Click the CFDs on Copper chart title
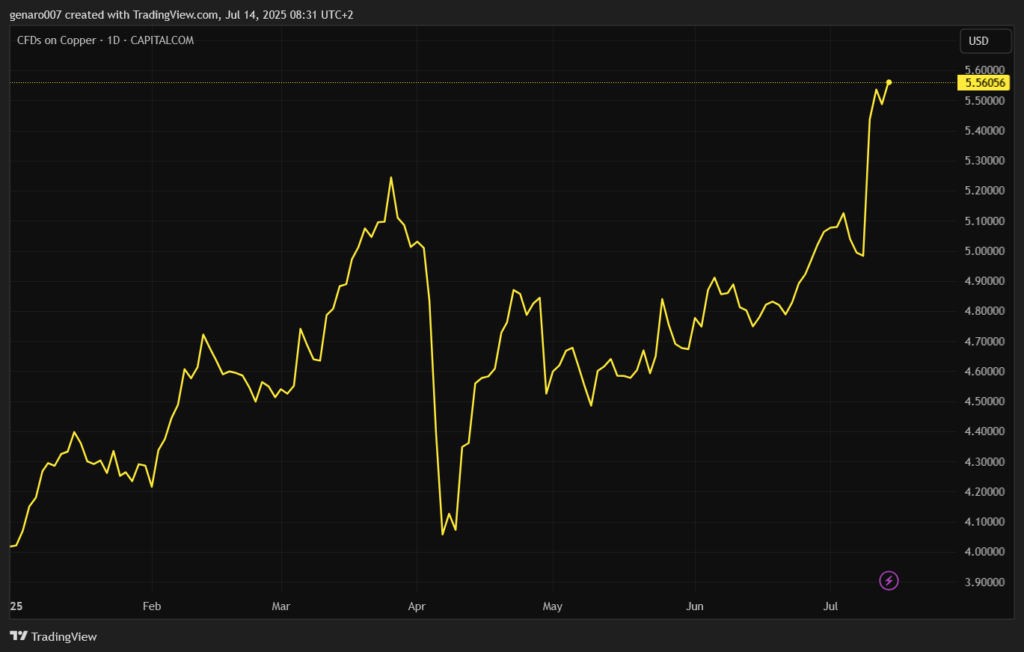Screen dimensions: 1024x652 tap(105, 40)
